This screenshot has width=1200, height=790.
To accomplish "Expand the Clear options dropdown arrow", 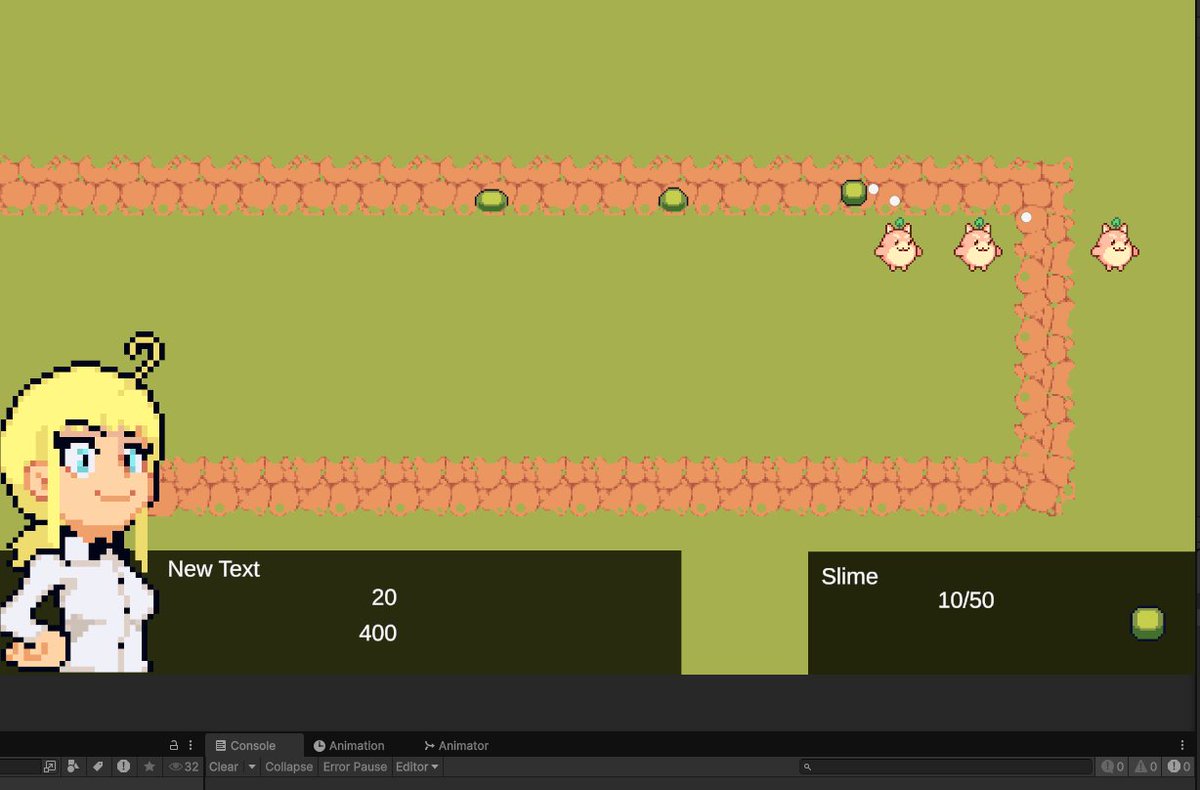I will pos(252,767).
